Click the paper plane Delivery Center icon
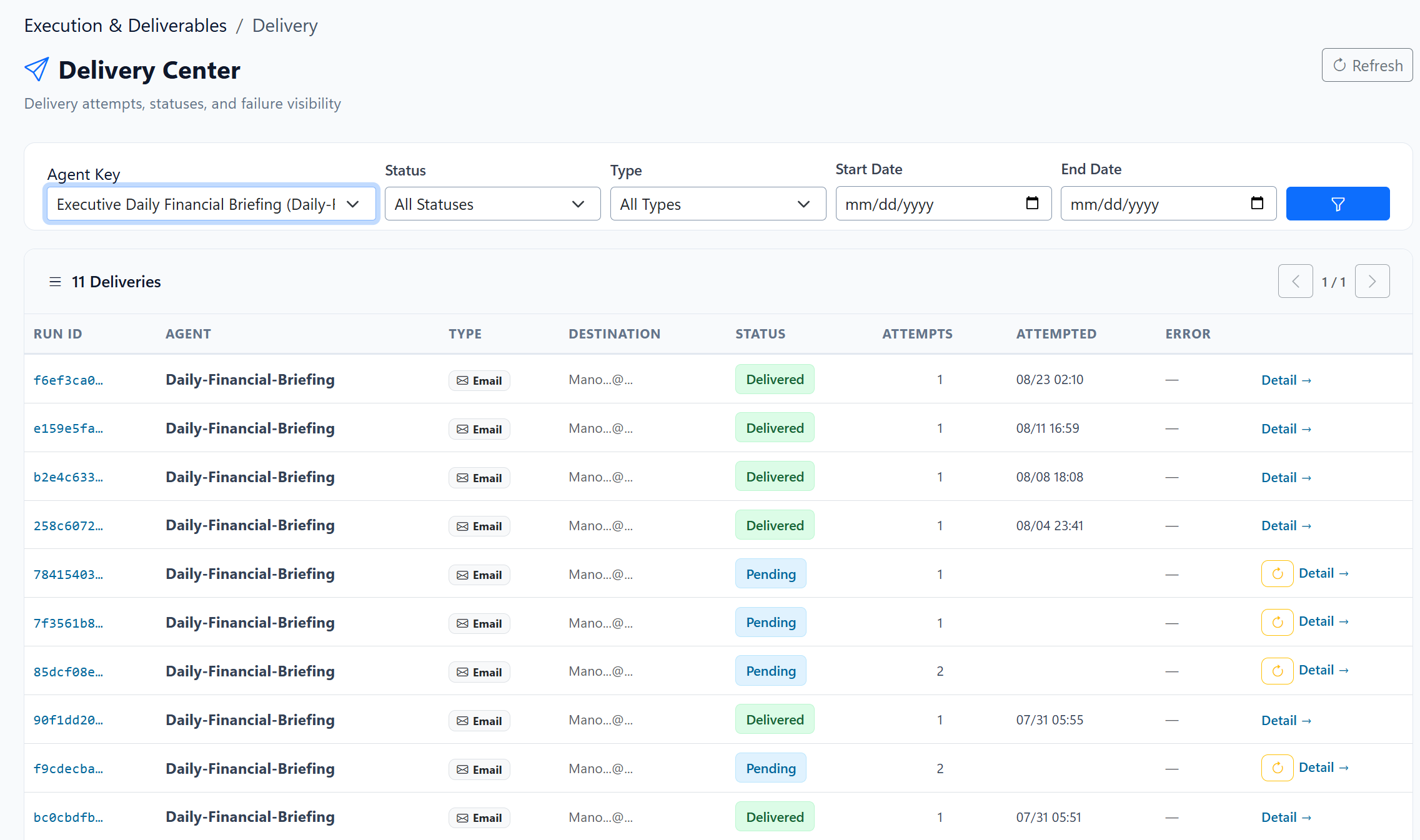This screenshot has height=840, width=1420. pos(36,69)
